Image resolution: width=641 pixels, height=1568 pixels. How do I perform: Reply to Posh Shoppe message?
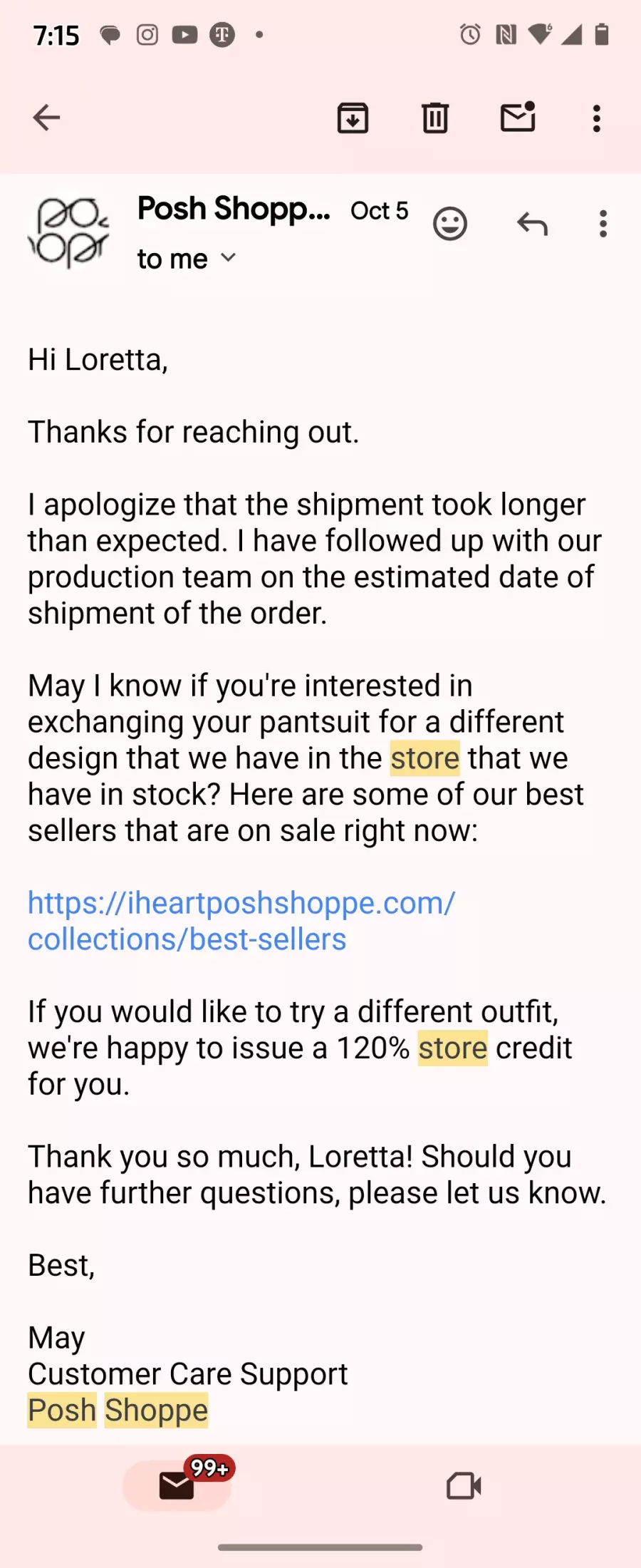(x=532, y=224)
